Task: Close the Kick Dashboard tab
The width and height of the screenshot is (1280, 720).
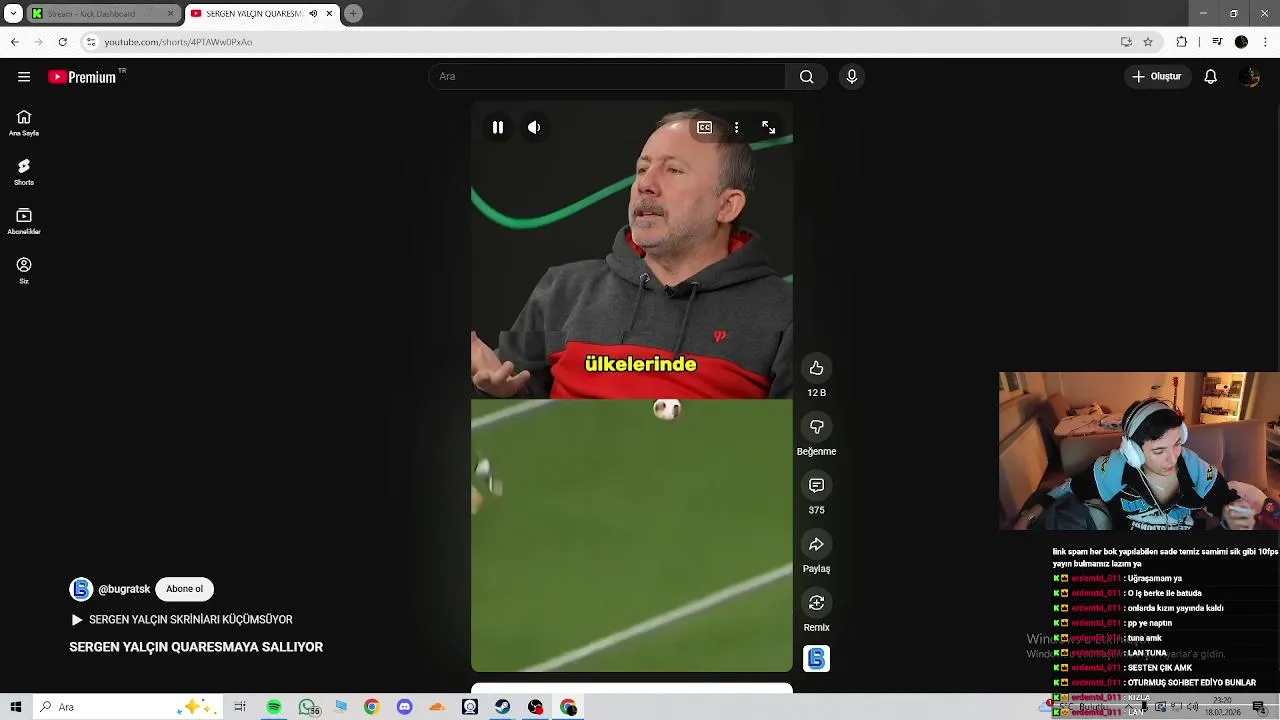Action: (x=170, y=14)
